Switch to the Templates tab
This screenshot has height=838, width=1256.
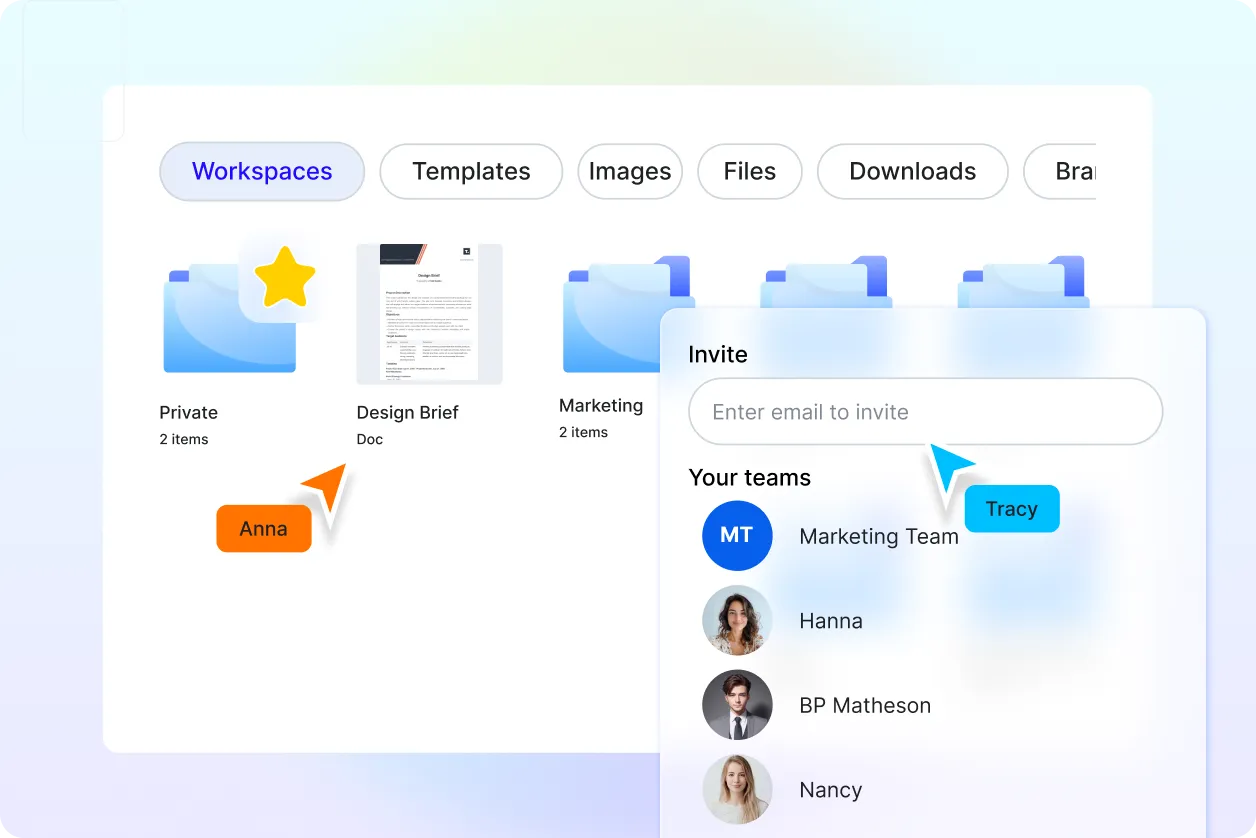[x=471, y=171]
